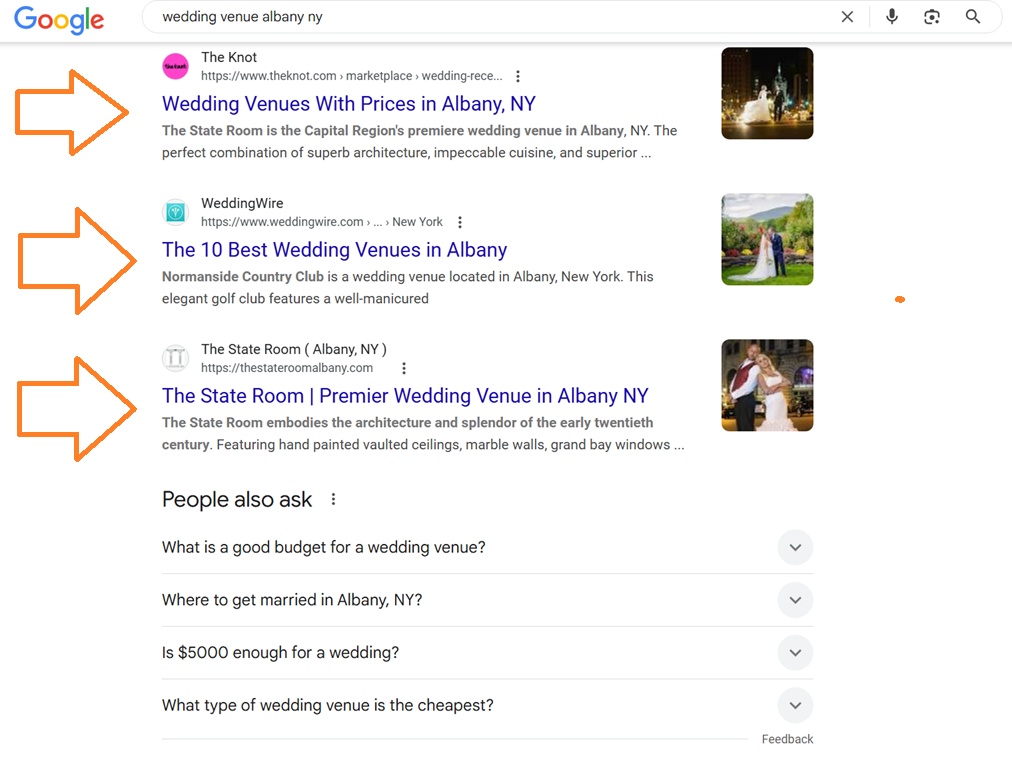Open People also ask options menu
1012x774 pixels.
tap(333, 499)
